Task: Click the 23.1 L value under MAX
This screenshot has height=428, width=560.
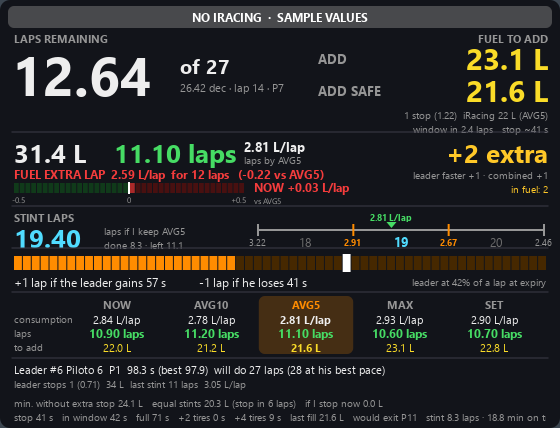Action: tap(400, 348)
